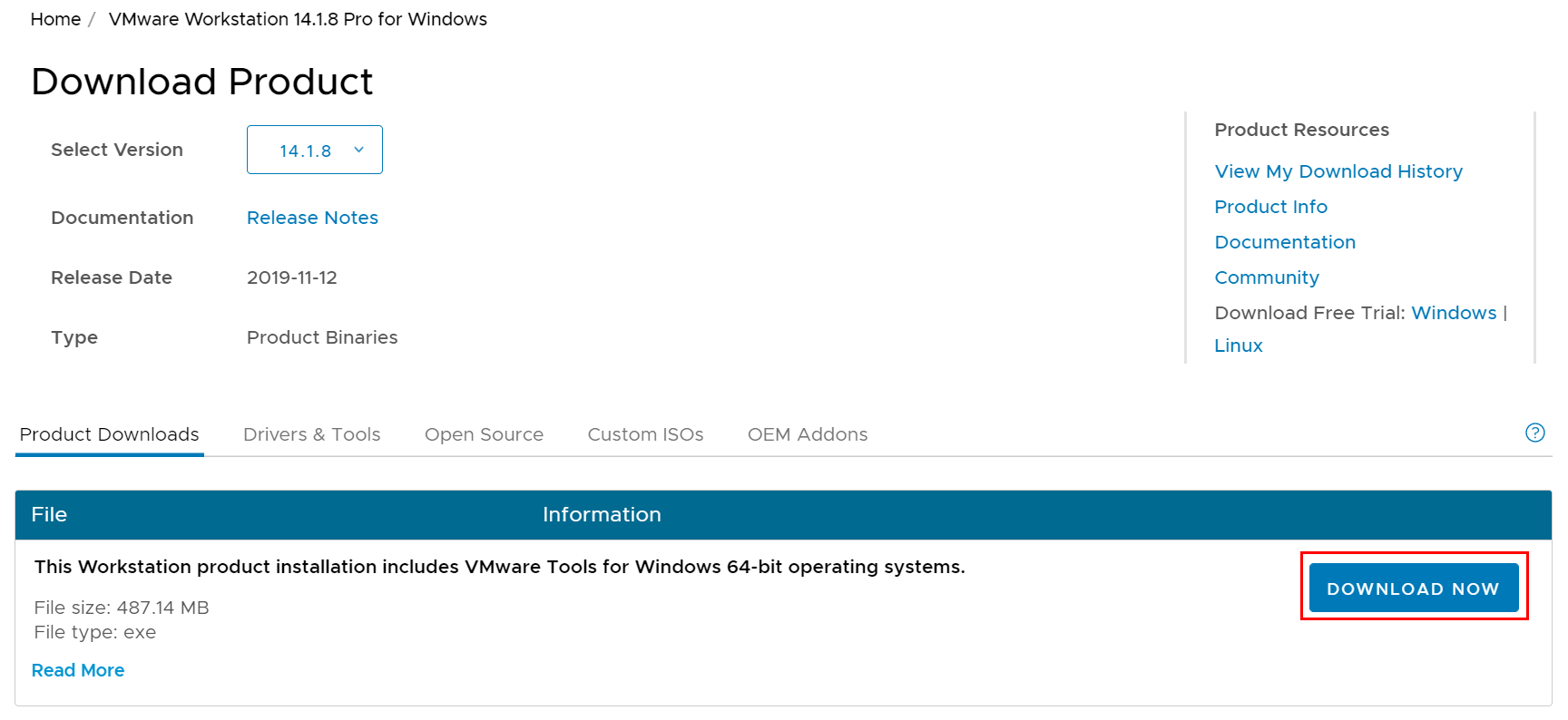
Task: Download the free trial for Linux
Action: click(1239, 345)
